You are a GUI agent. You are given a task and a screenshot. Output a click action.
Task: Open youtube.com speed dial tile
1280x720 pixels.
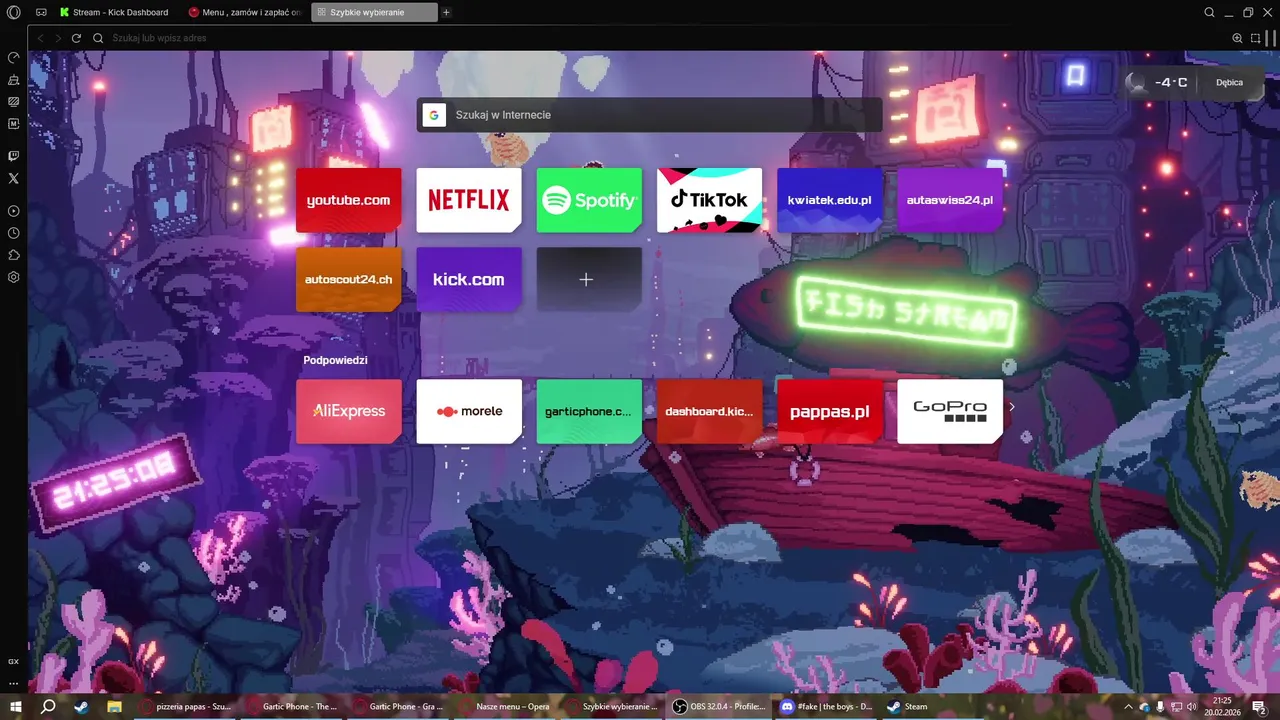(348, 200)
